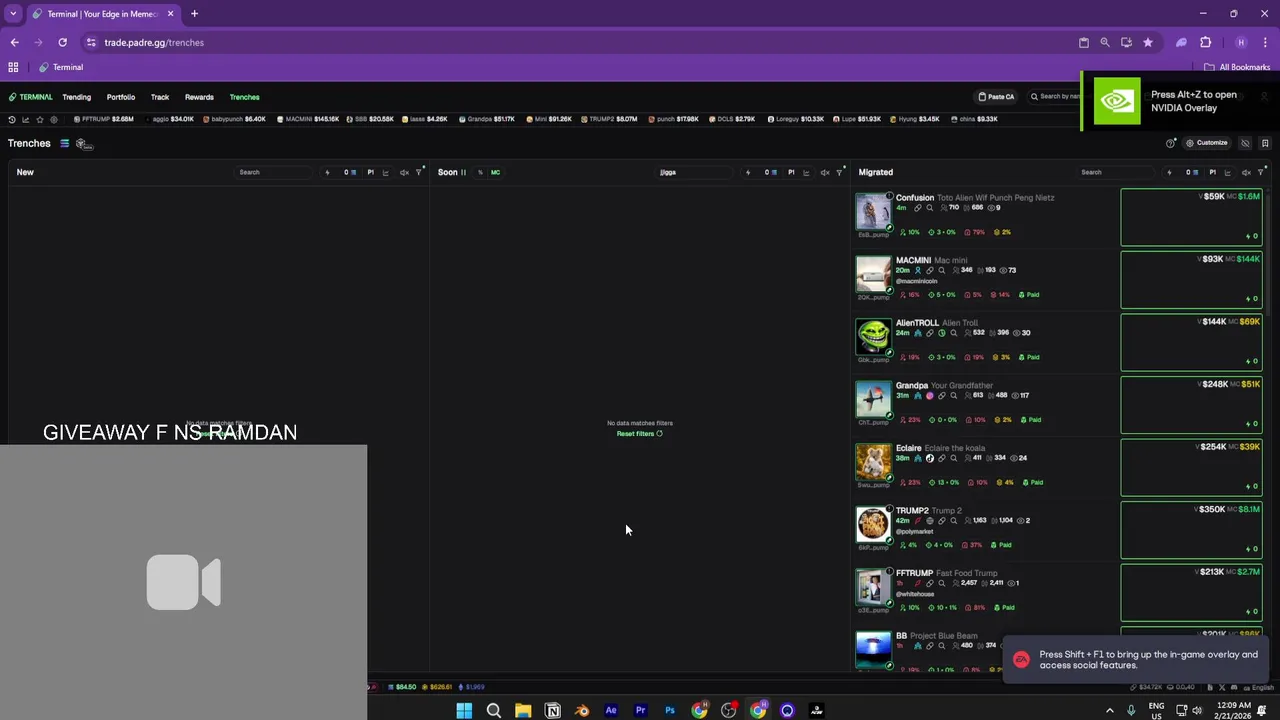Viewport: 1280px width, 720px height.
Task: Open Windows Start menu
Action: click(464, 711)
